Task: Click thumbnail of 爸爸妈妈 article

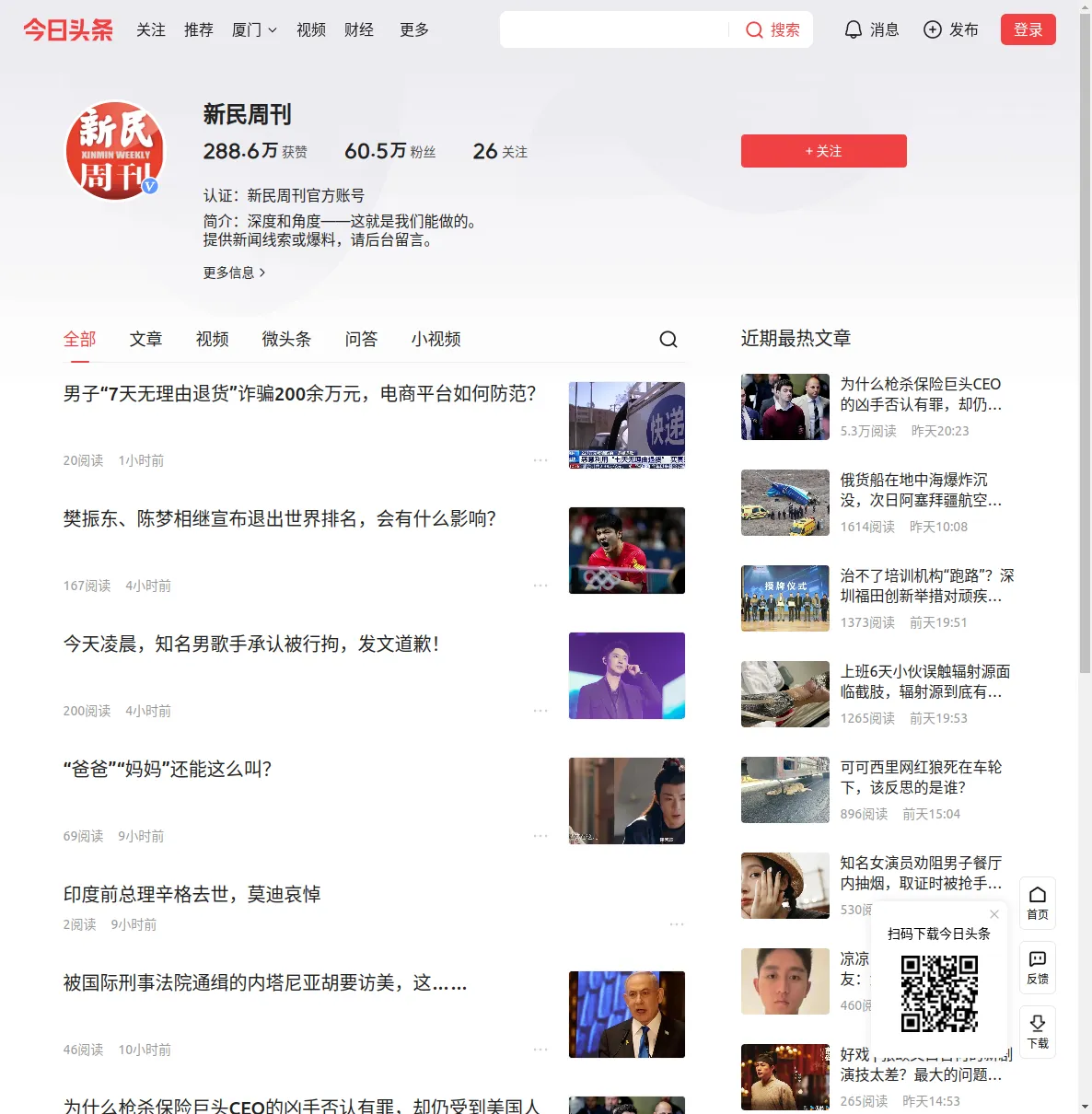Action: click(627, 801)
